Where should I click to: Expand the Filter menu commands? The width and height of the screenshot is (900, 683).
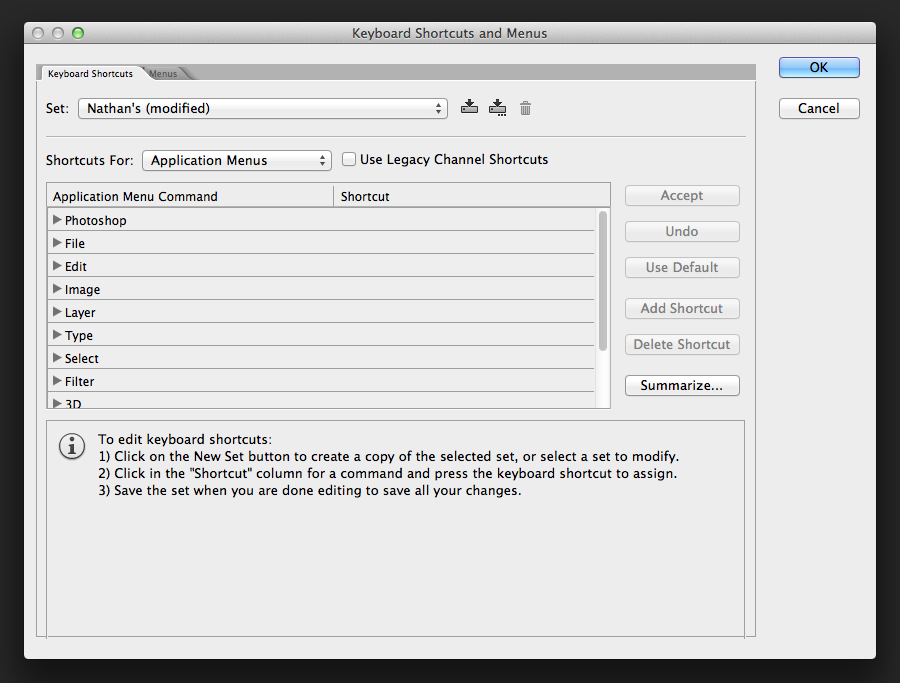coord(57,381)
